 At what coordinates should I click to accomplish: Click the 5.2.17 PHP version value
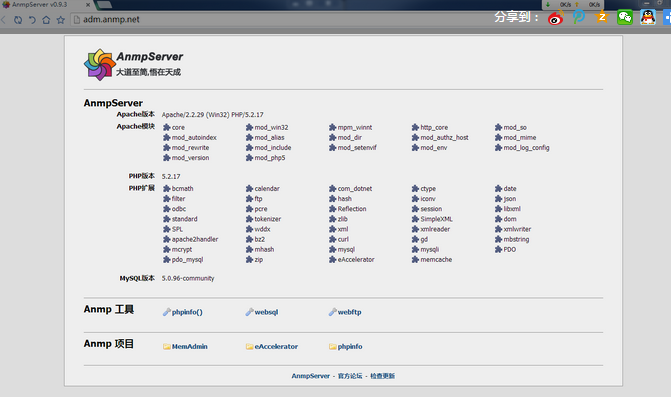tap(171, 176)
